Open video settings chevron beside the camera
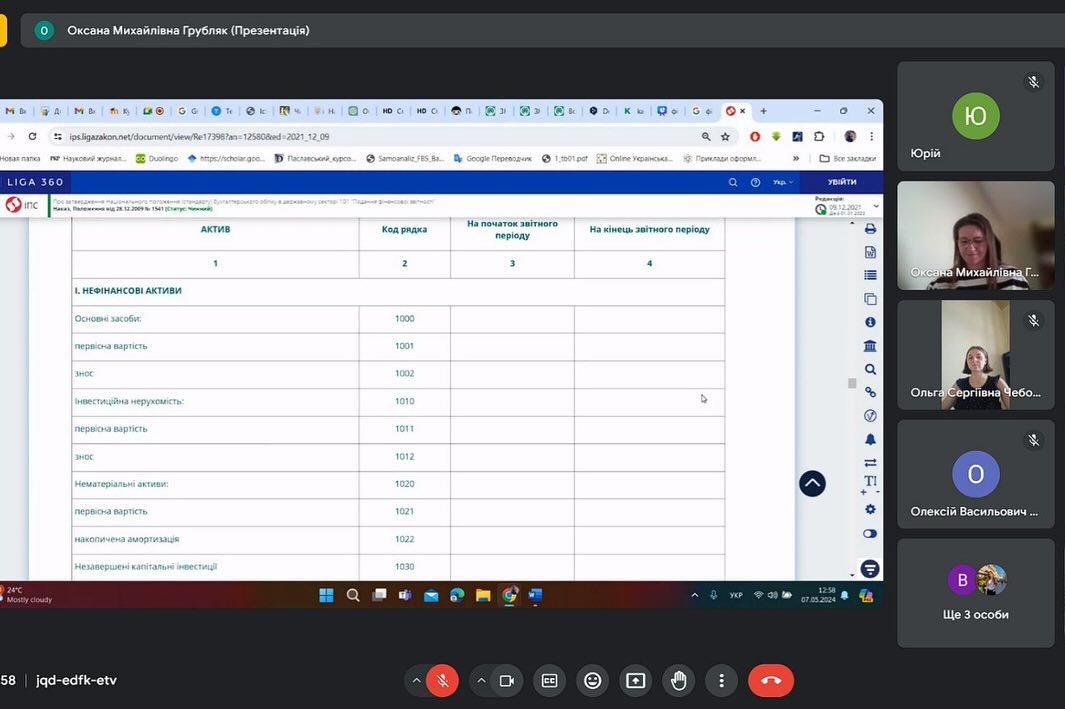Viewport: 1065px width, 709px height. pyautogui.click(x=481, y=681)
